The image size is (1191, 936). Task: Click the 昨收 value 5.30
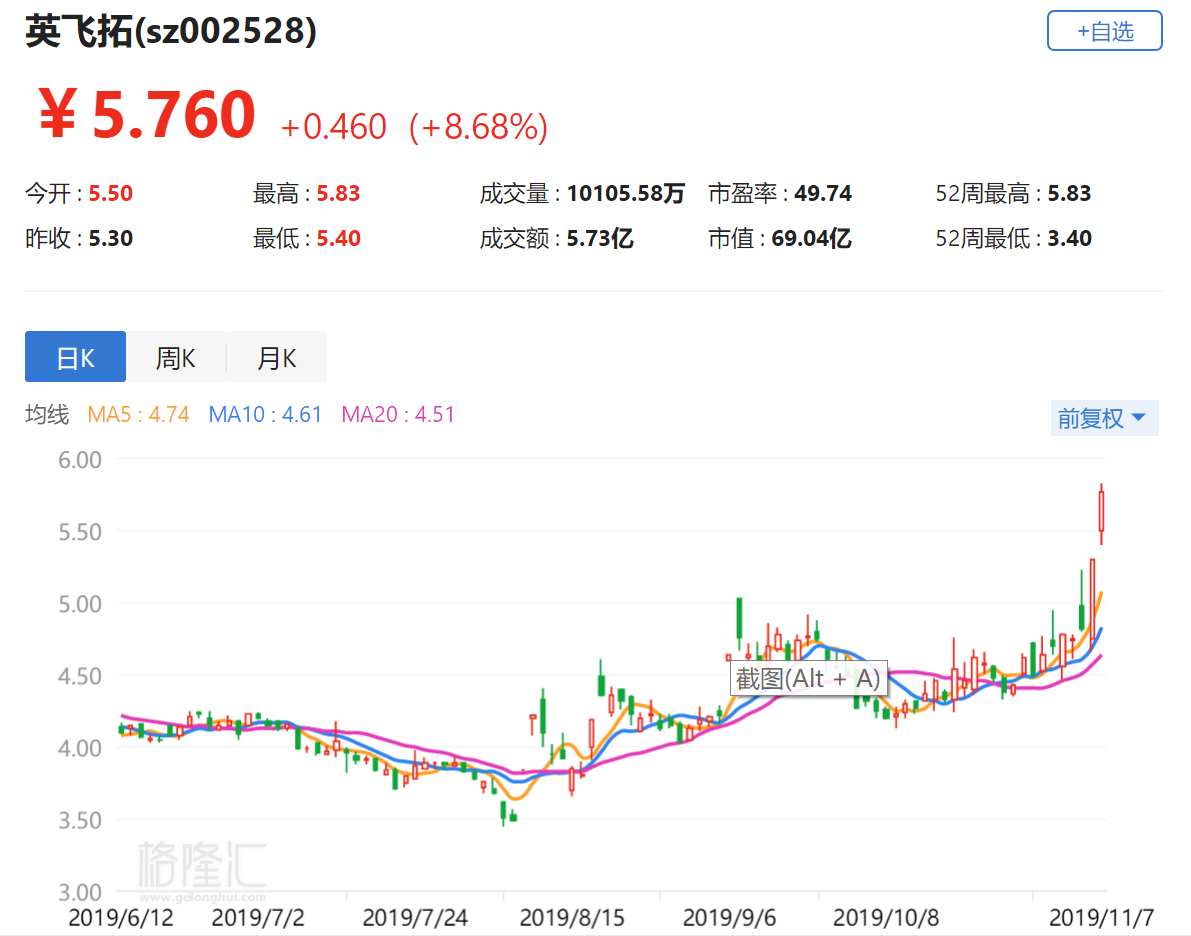[x=111, y=239]
